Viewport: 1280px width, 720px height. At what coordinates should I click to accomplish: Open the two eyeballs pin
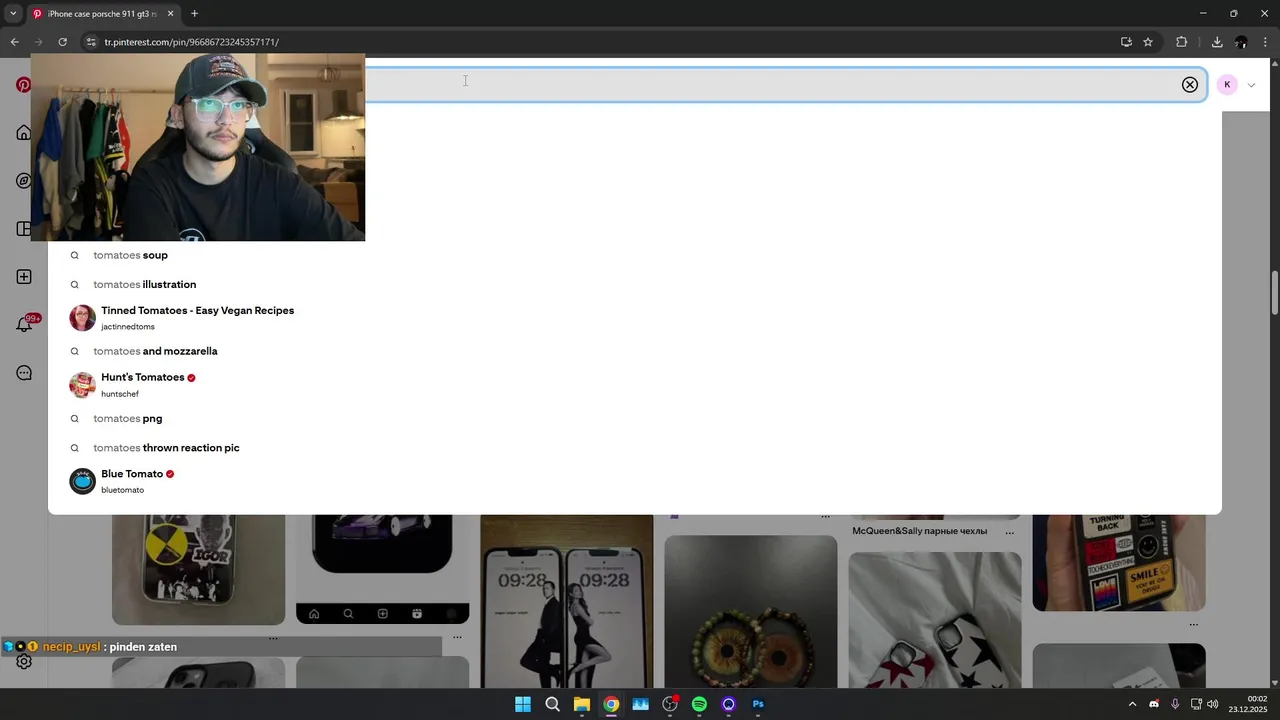[x=751, y=612]
